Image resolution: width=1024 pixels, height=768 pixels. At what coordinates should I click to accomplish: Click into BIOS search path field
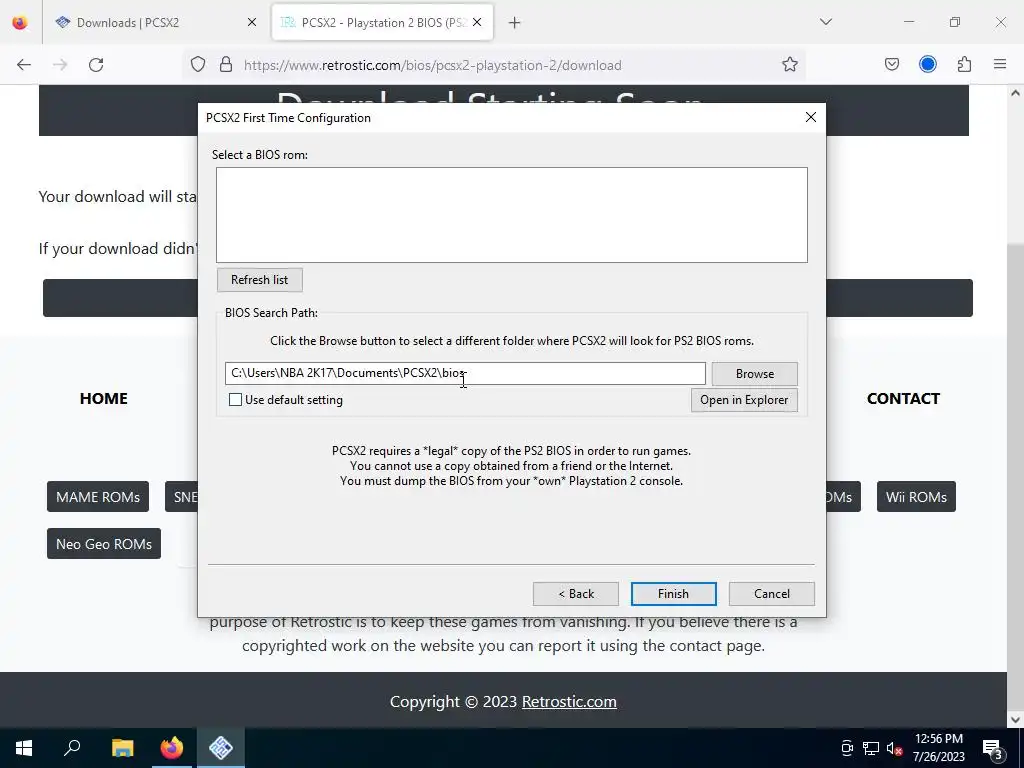click(x=465, y=374)
